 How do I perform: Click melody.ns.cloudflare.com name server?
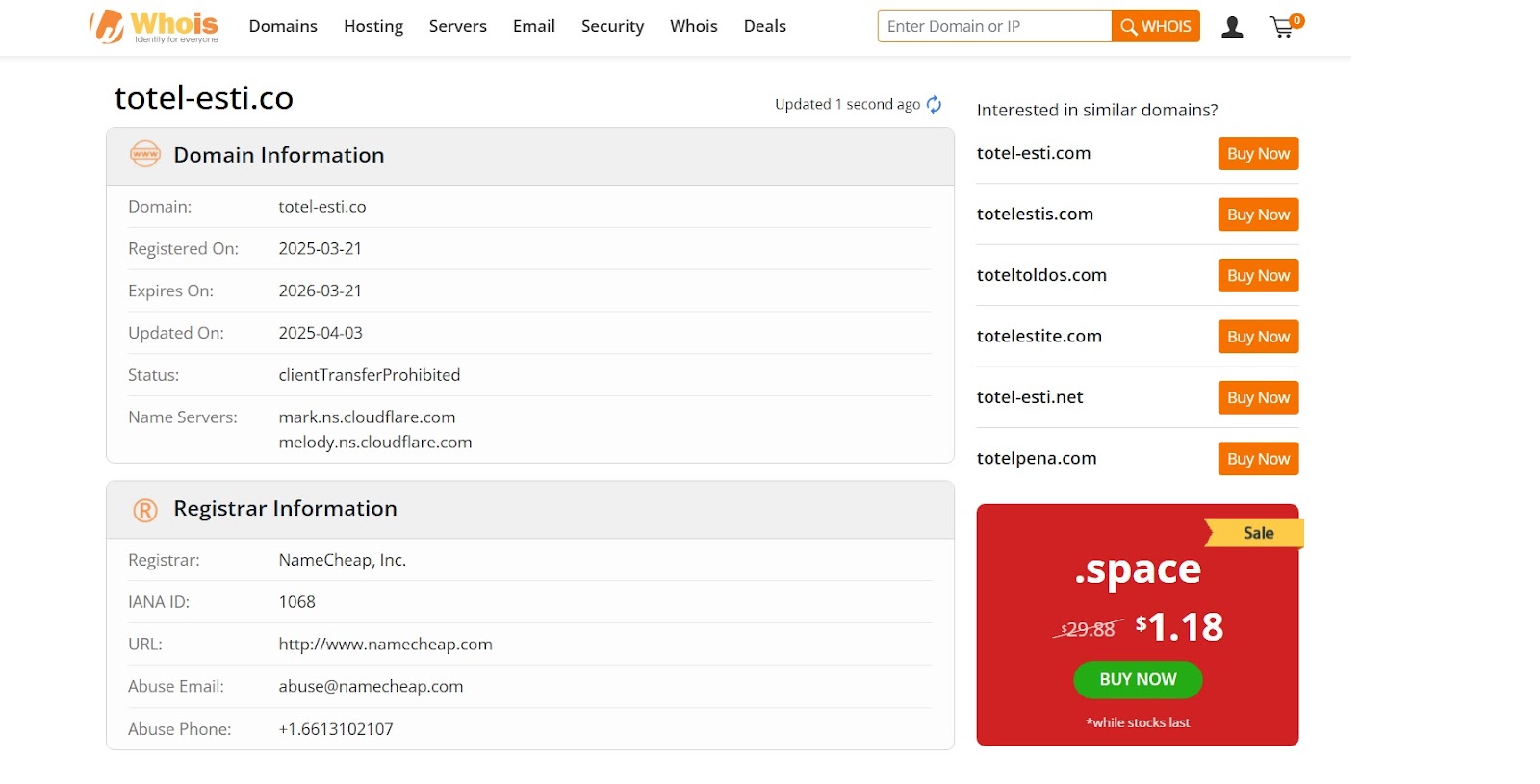375,443
